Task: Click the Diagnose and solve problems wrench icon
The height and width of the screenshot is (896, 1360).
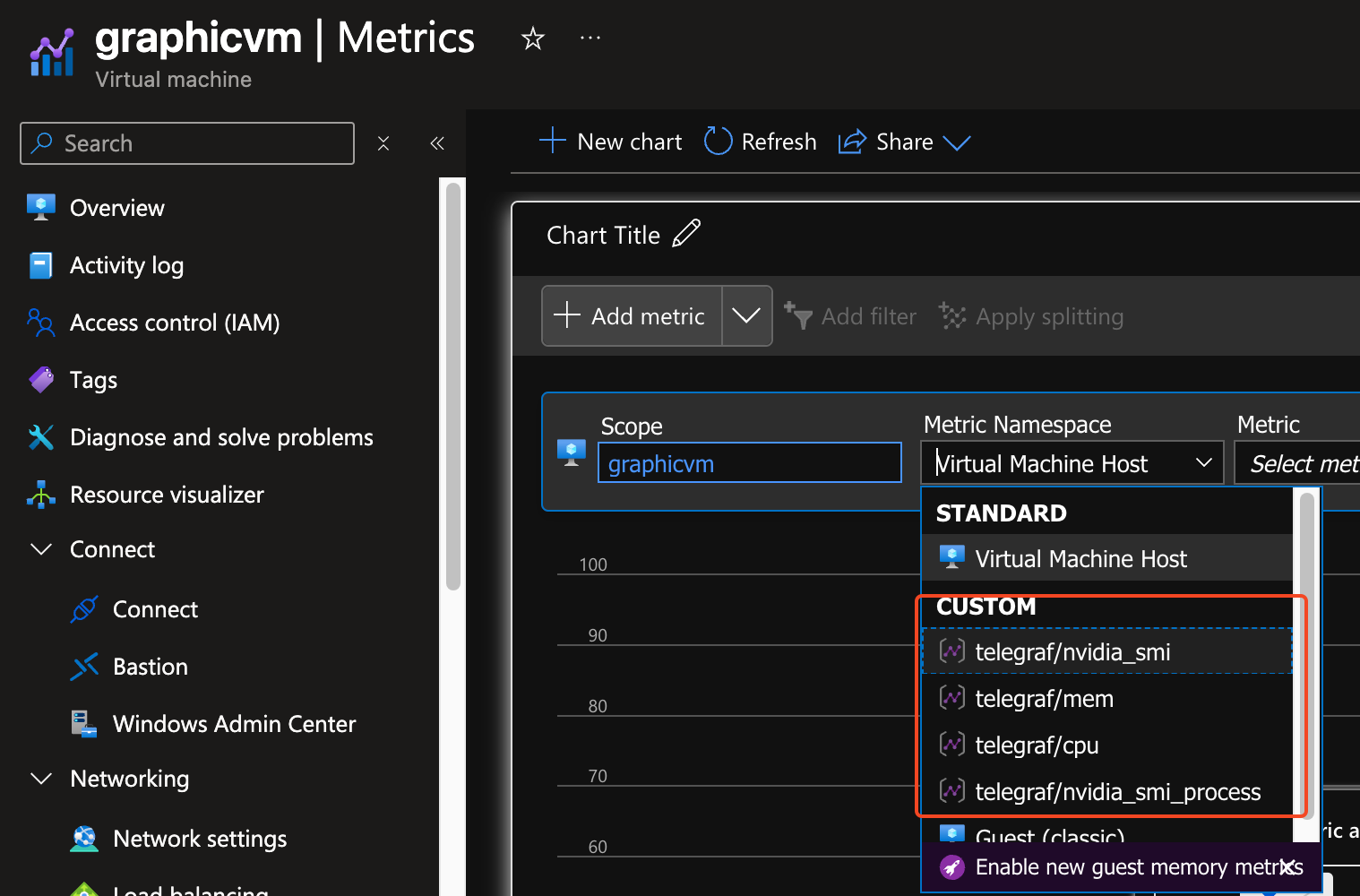Action: coord(40,436)
